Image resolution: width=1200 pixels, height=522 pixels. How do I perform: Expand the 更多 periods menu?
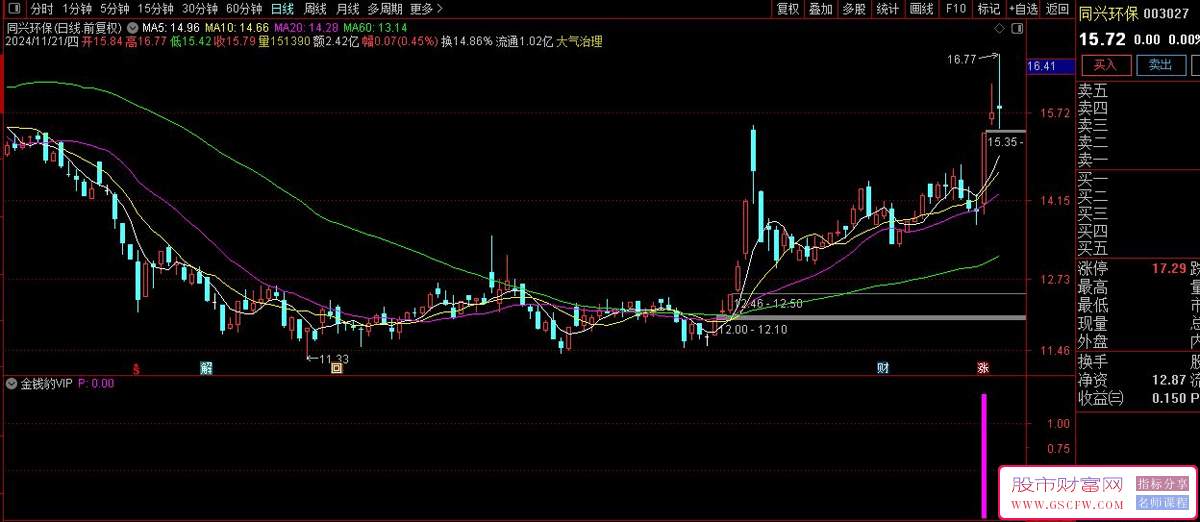pyautogui.click(x=427, y=9)
